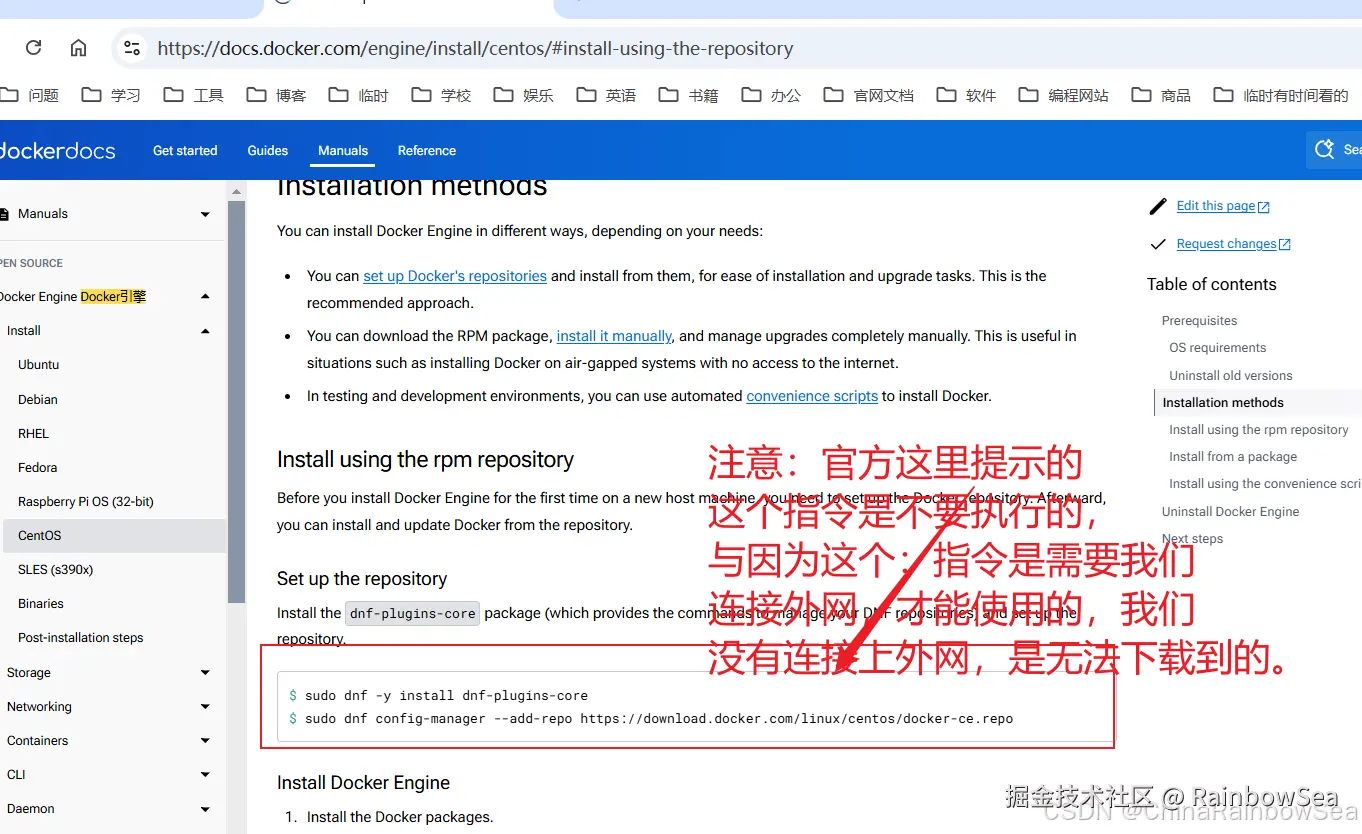Reload the current page
This screenshot has width=1362, height=834.
(33, 47)
